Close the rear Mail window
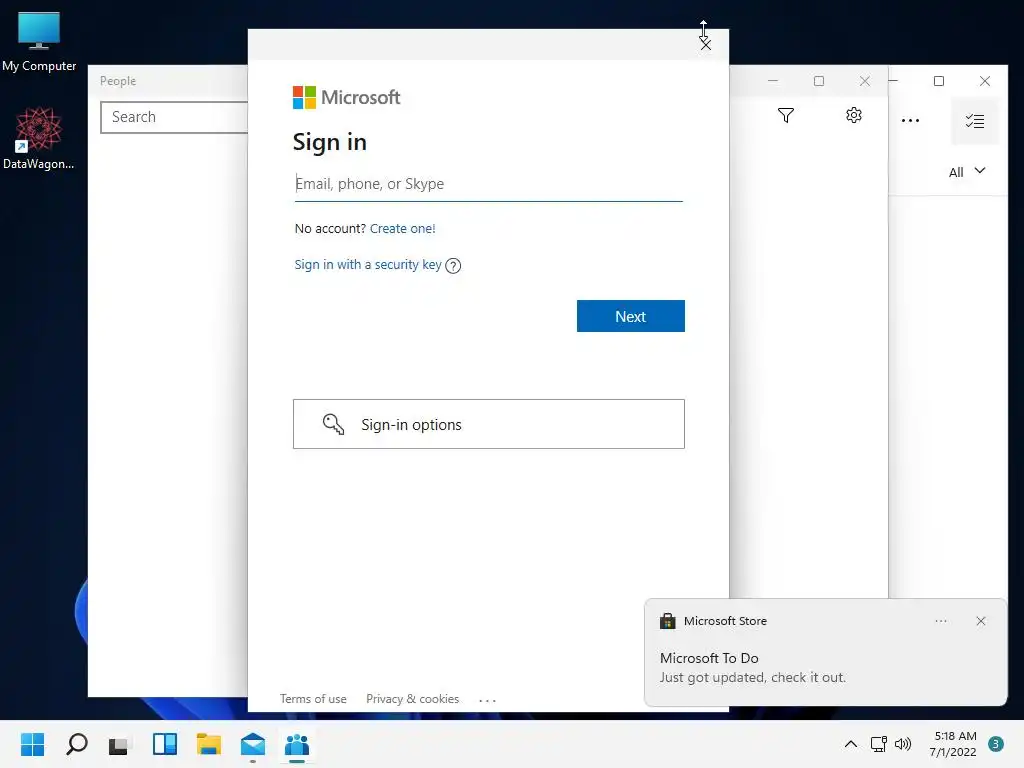This screenshot has width=1024, height=768. pos(985,81)
